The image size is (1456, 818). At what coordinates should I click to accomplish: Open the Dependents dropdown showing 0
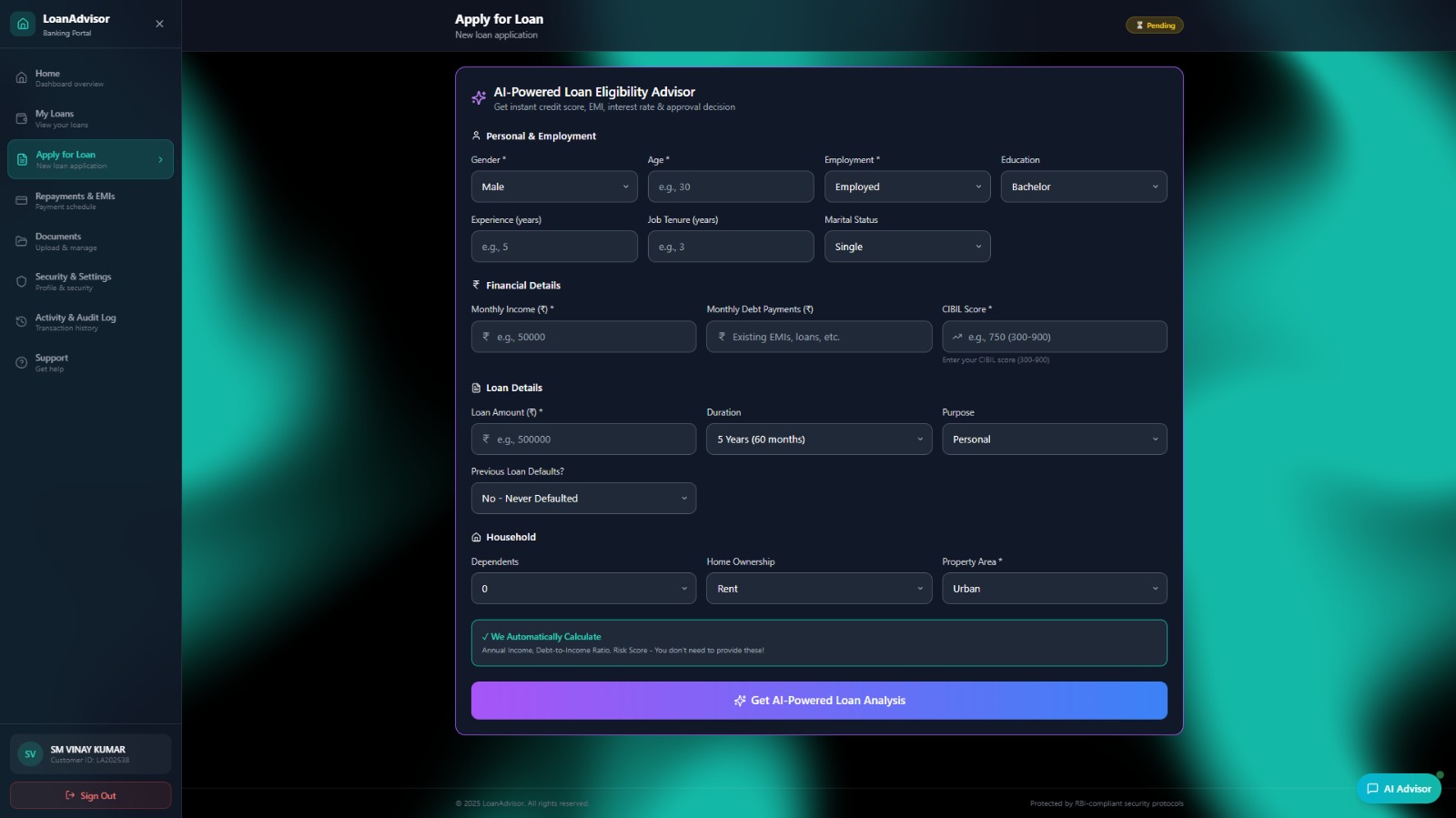pyautogui.click(x=583, y=589)
